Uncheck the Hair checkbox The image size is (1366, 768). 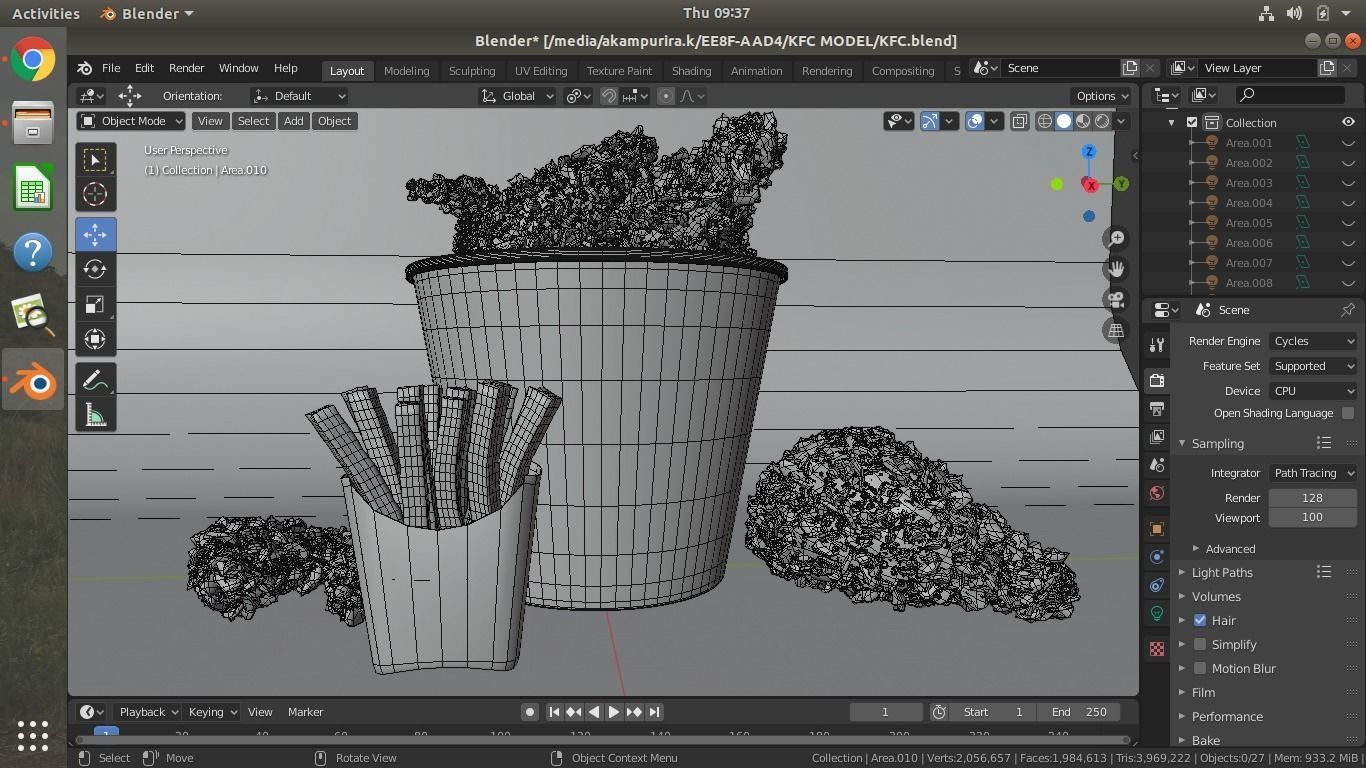click(x=1200, y=620)
